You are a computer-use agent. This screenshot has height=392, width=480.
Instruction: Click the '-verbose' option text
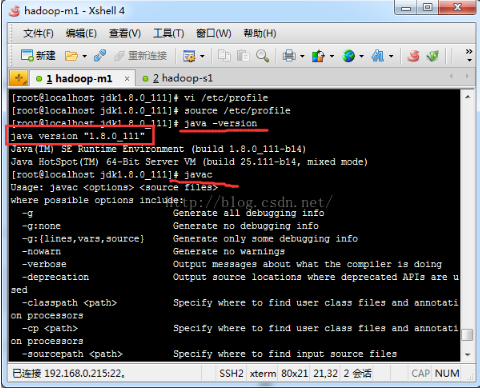coord(44,264)
